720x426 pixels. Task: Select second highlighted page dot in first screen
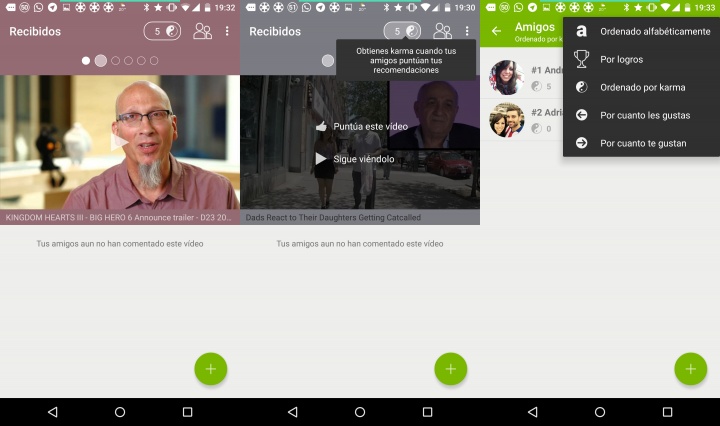click(x=101, y=61)
